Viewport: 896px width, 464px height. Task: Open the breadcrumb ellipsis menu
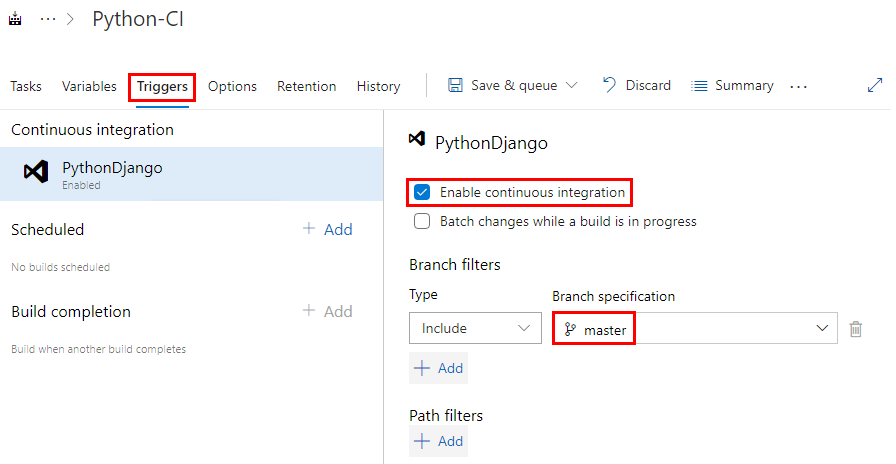(48, 19)
